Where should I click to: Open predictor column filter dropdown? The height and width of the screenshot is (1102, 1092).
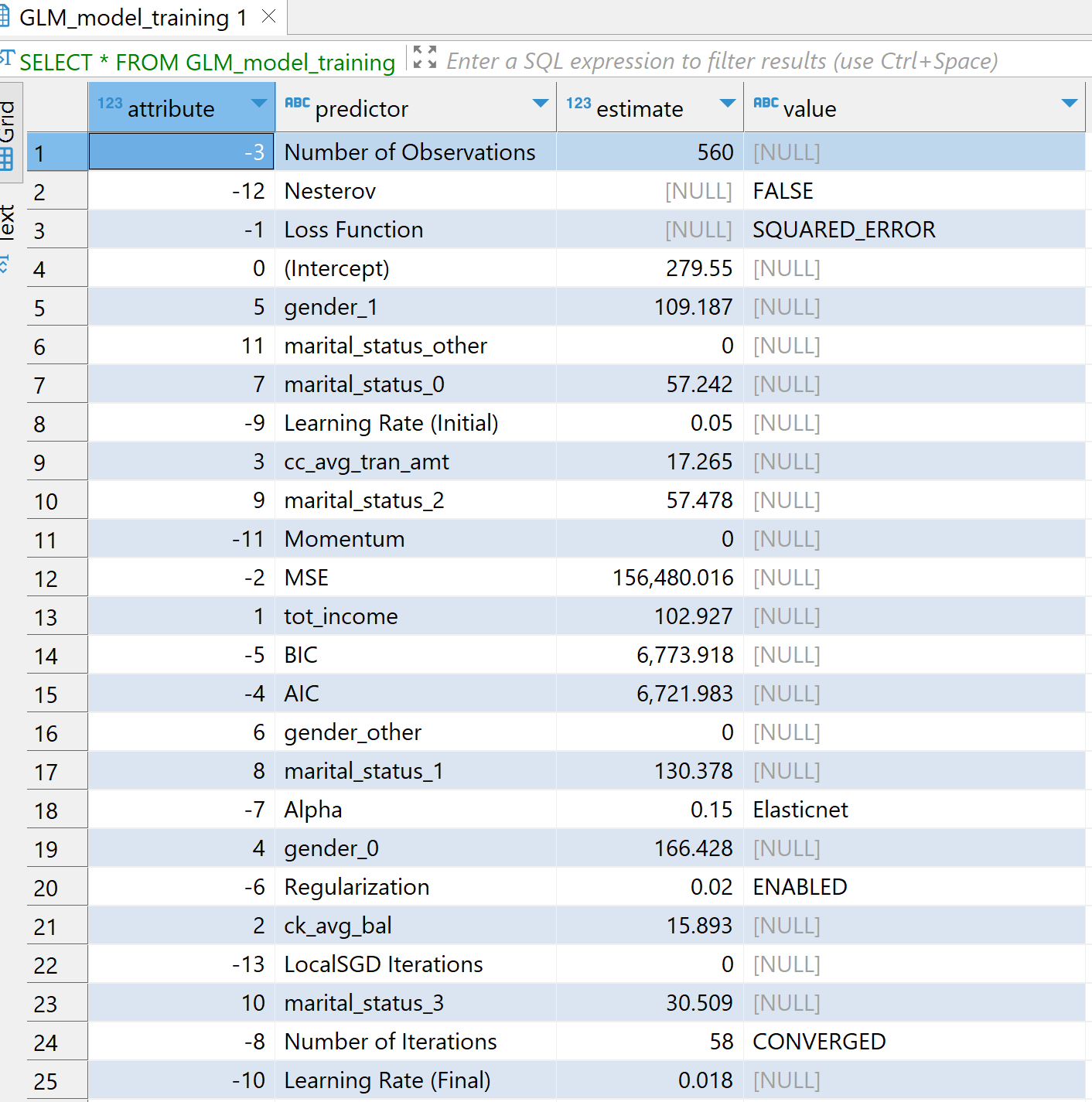pos(541,104)
